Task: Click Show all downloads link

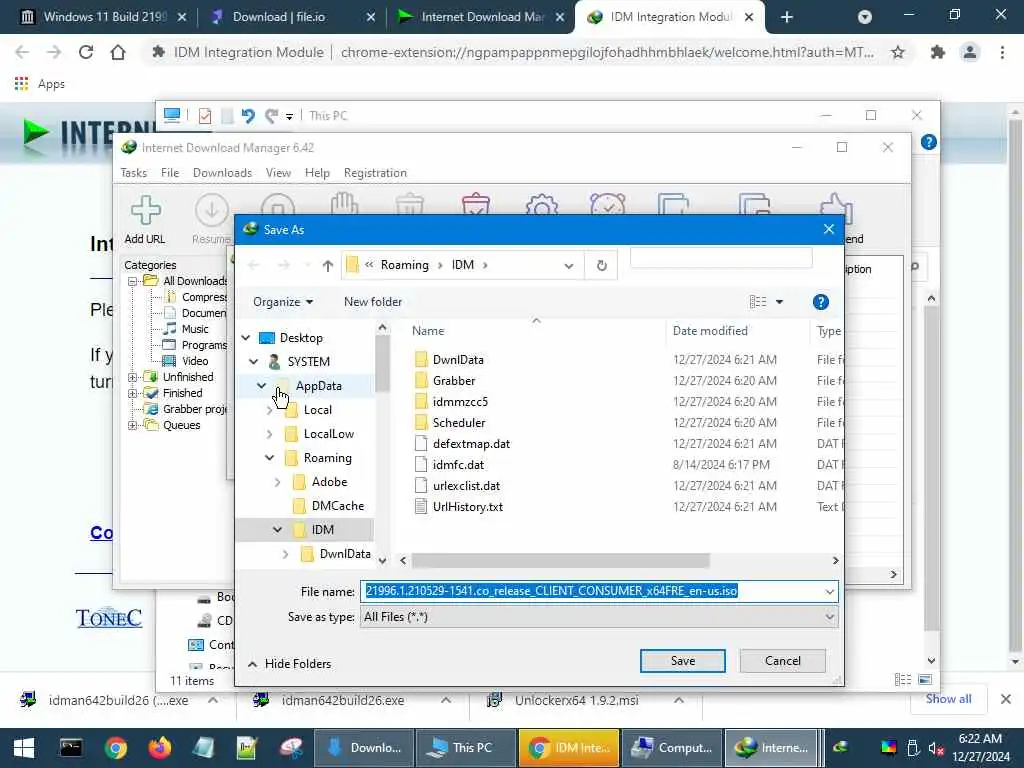Action: click(948, 699)
